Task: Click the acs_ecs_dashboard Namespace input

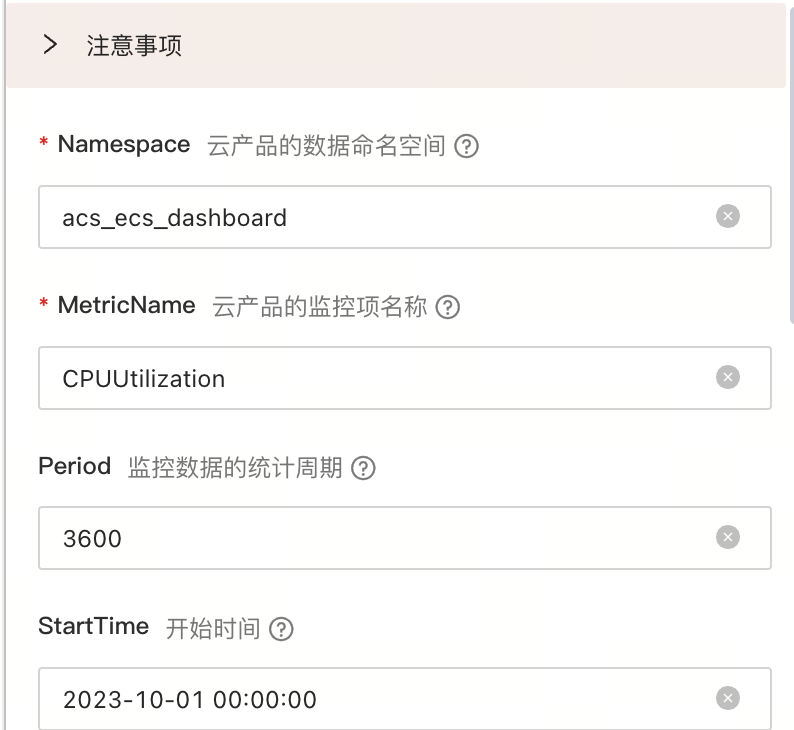Action: (380, 217)
